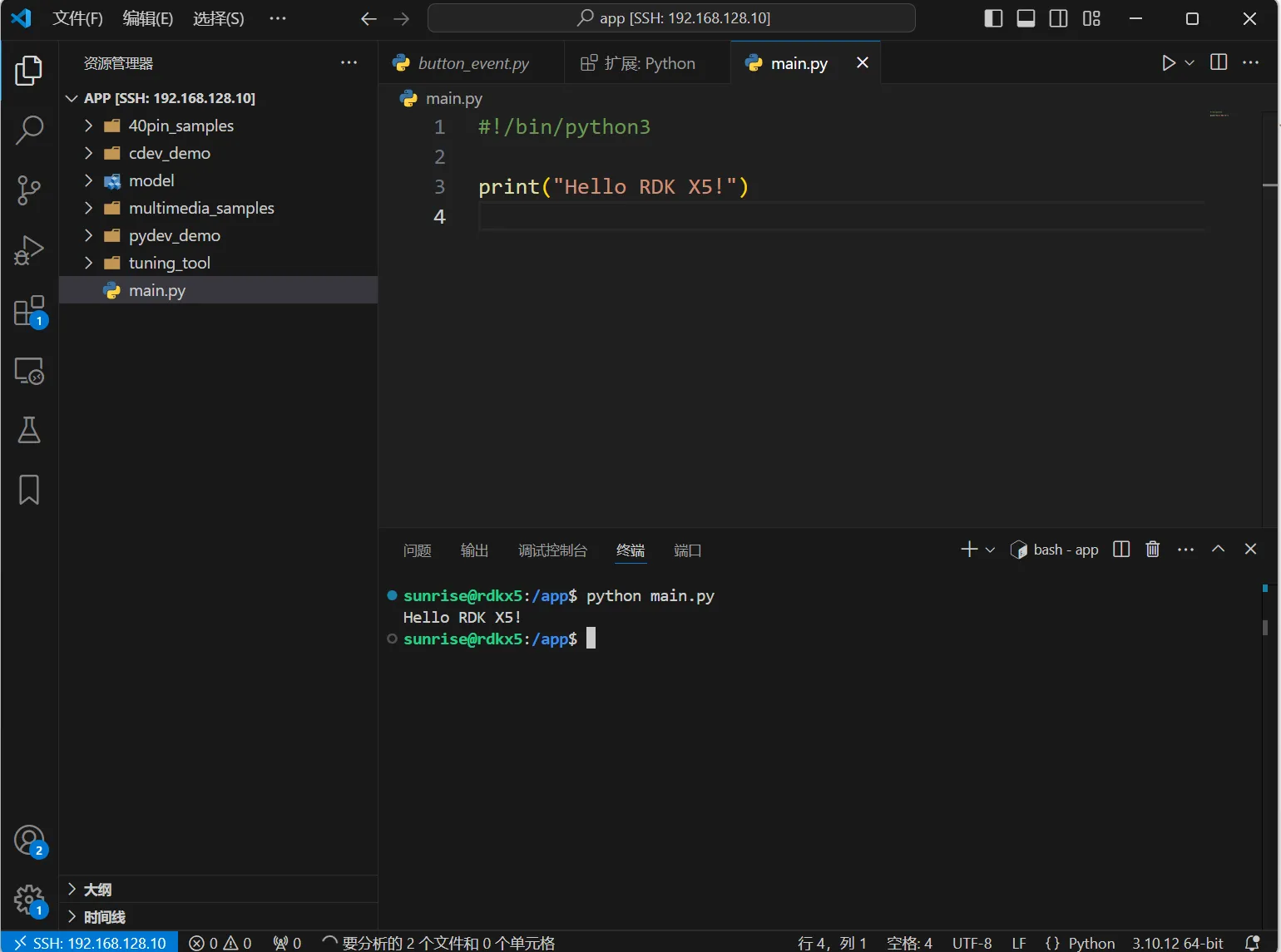The width and height of the screenshot is (1281, 952).
Task: Kill terminal with trash icon
Action: point(1153,550)
